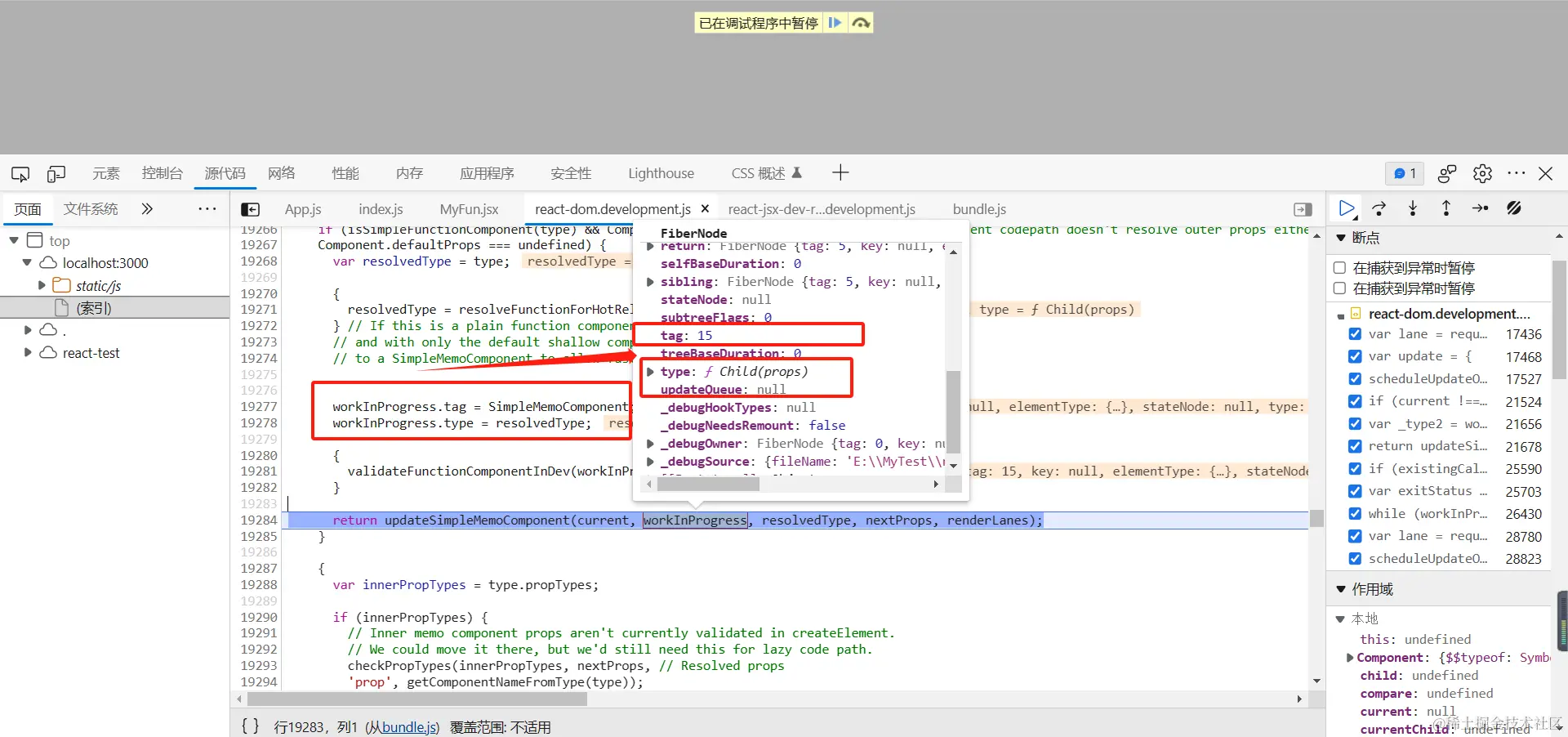Open the CSS 概述 panel tab

[766, 173]
